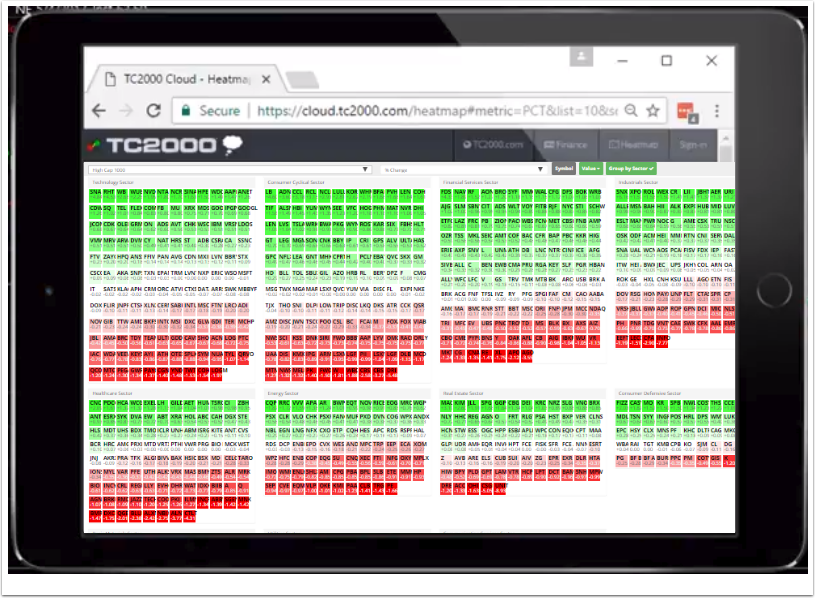Select the HLT tile in Consumer Cyclical

419,227
